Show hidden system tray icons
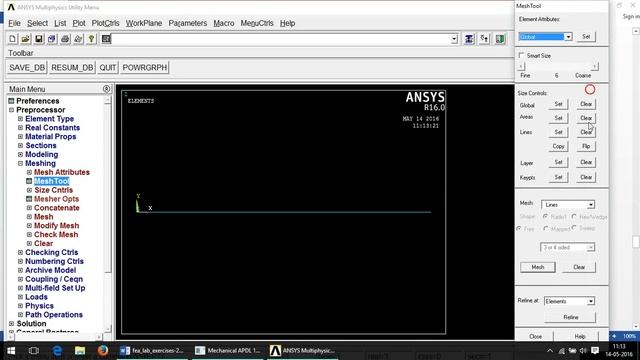This screenshot has width=640, height=360. pos(550,351)
